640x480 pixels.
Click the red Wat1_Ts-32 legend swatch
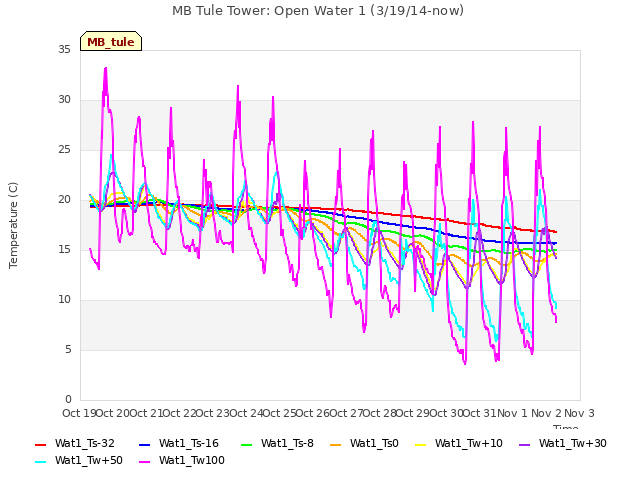(x=41, y=444)
